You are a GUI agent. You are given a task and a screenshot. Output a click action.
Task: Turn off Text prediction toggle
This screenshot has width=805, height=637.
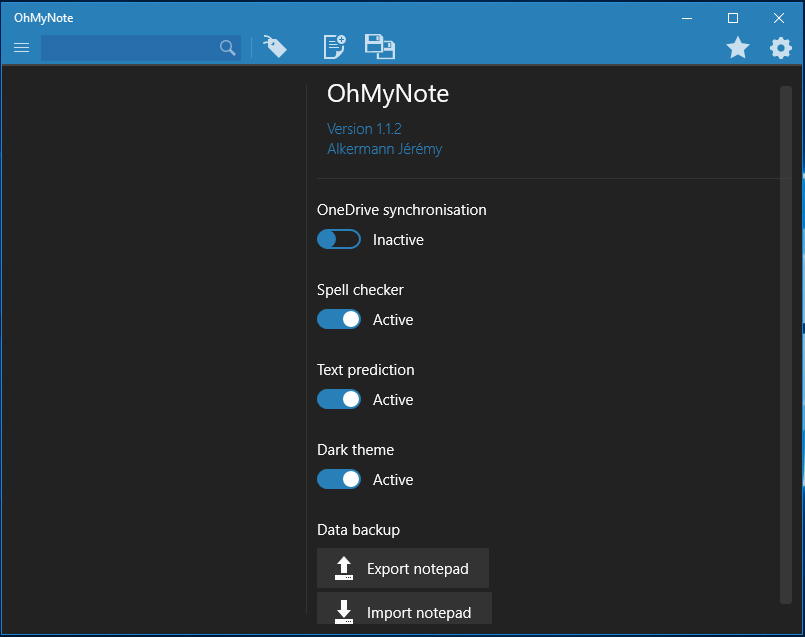point(339,399)
